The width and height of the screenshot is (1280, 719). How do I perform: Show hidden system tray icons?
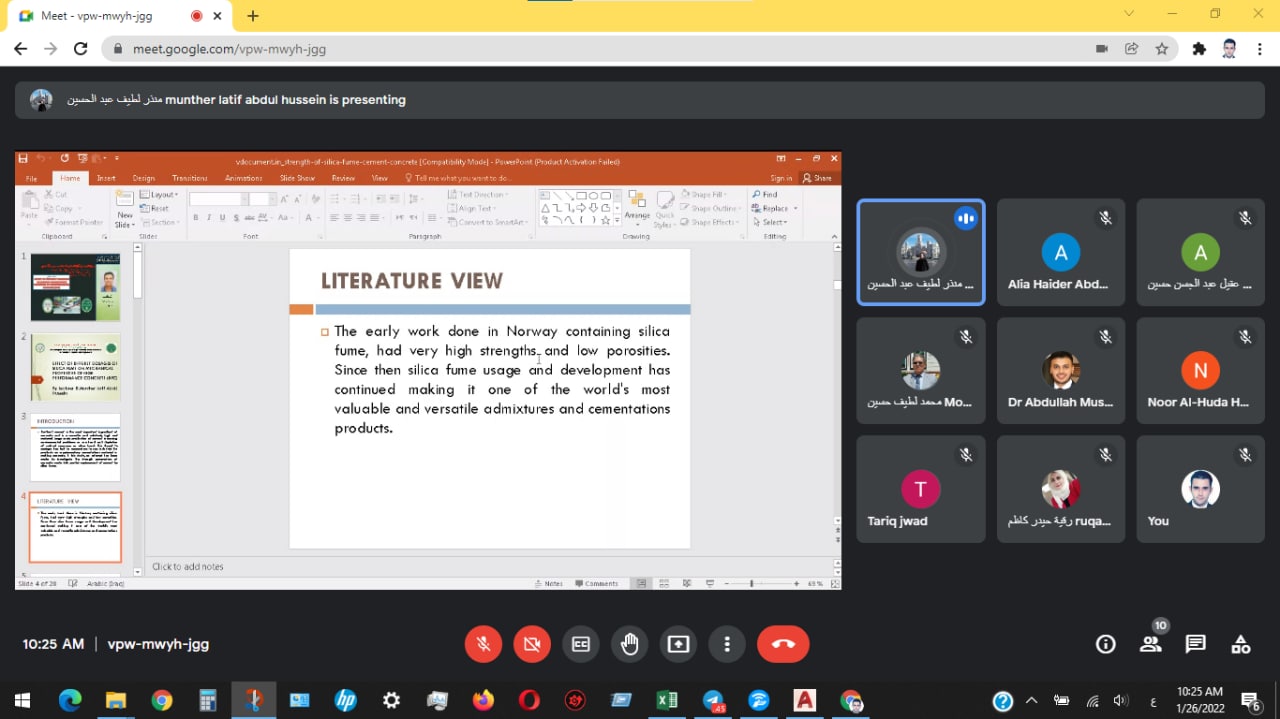pos(1032,700)
